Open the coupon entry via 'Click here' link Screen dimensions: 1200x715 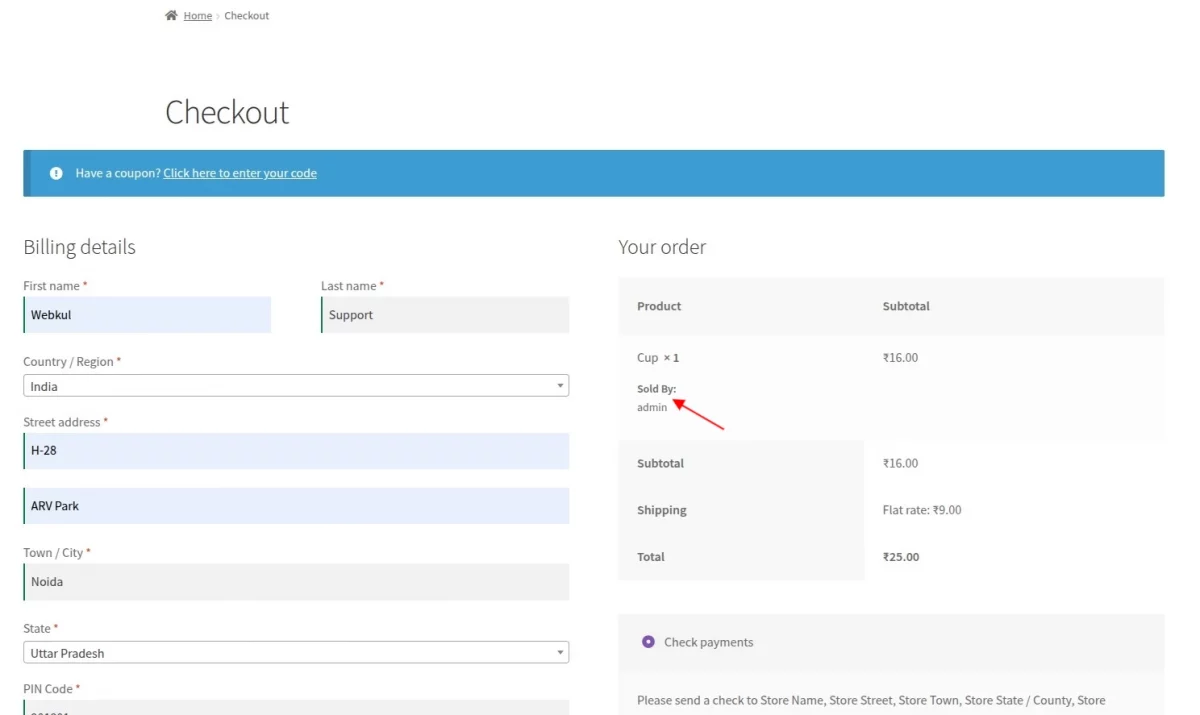(240, 172)
